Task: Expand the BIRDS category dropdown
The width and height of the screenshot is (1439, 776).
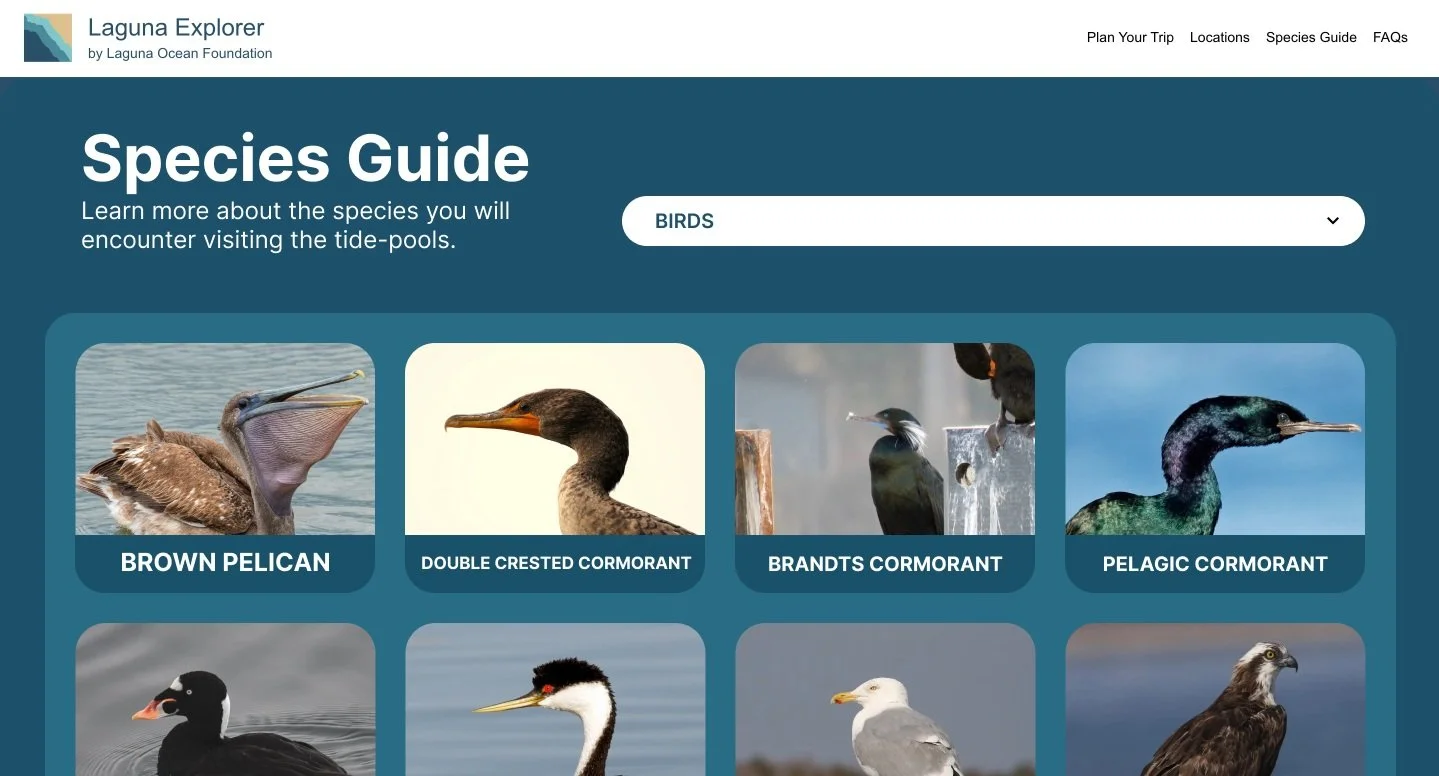Action: [993, 221]
